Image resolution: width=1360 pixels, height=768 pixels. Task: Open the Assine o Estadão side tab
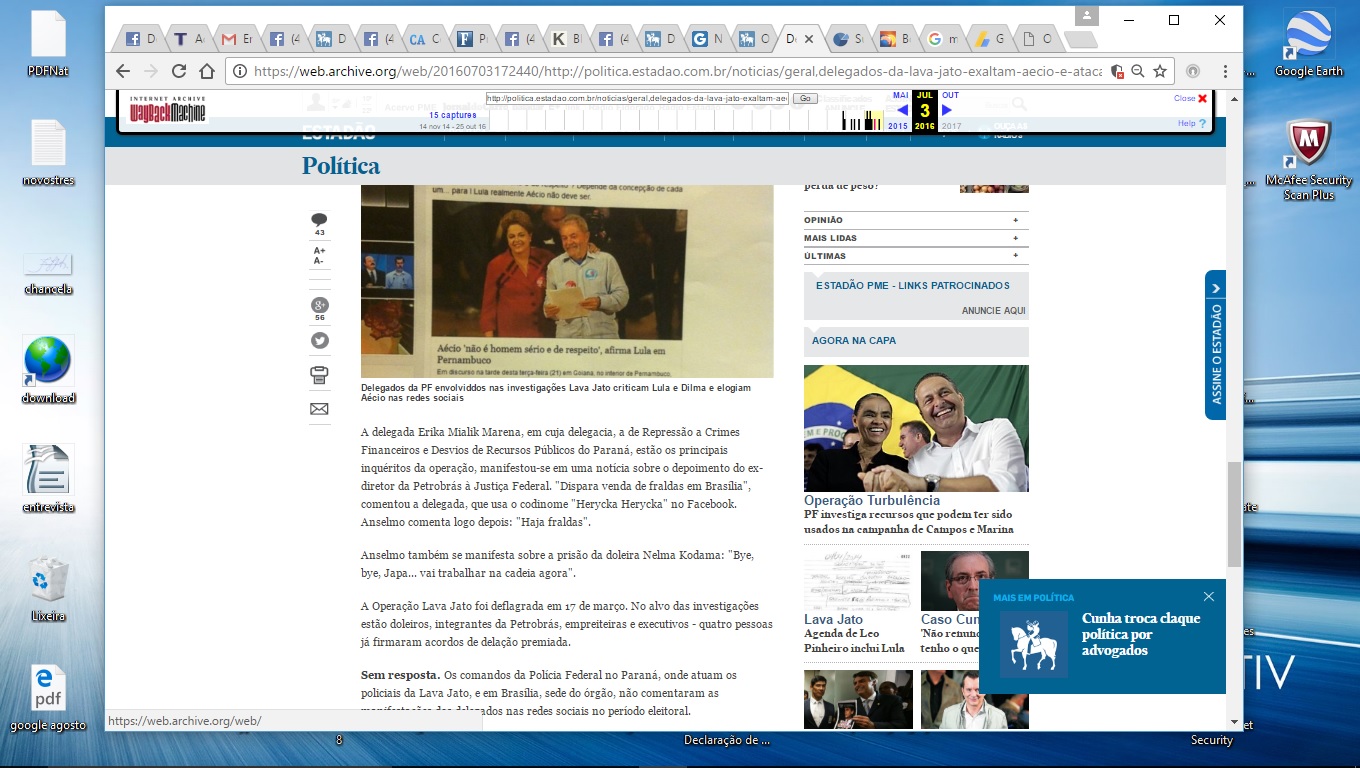(x=1216, y=345)
